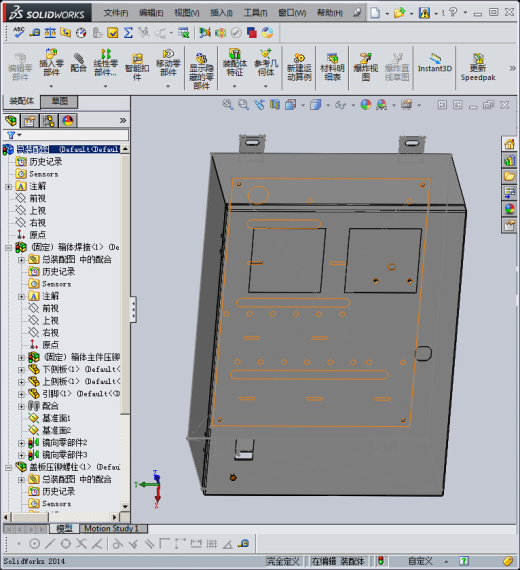Open the filter dropdown in feature tree
520x570 pixels.
[x=20, y=135]
